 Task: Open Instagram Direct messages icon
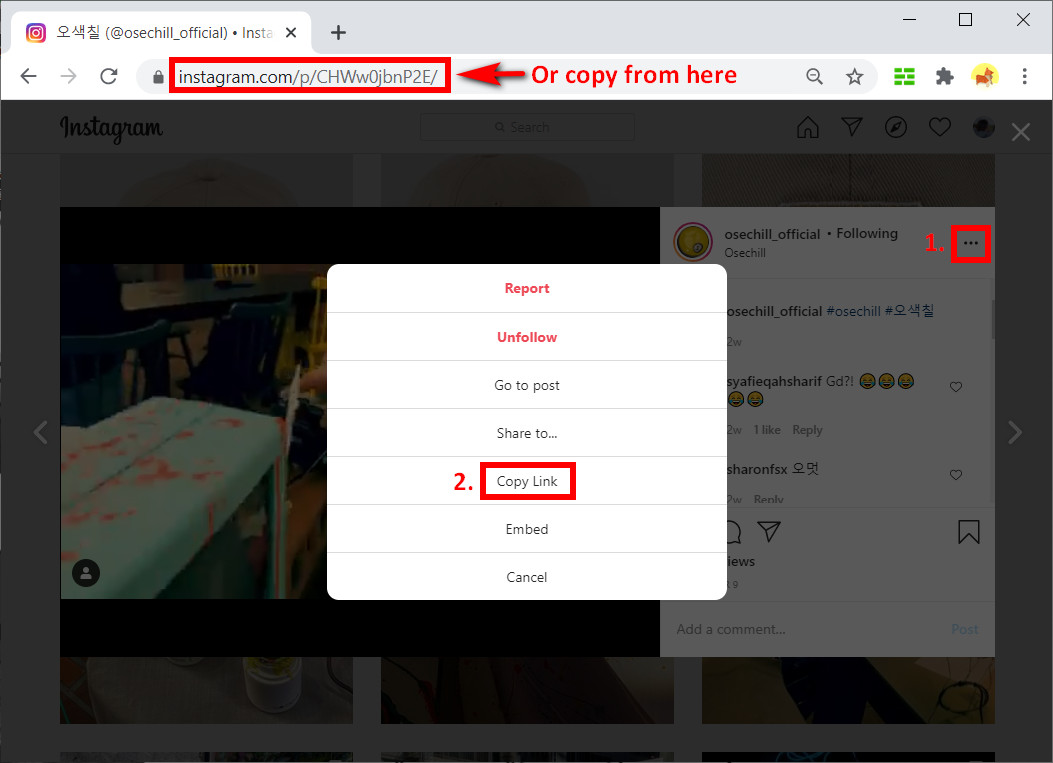(852, 127)
